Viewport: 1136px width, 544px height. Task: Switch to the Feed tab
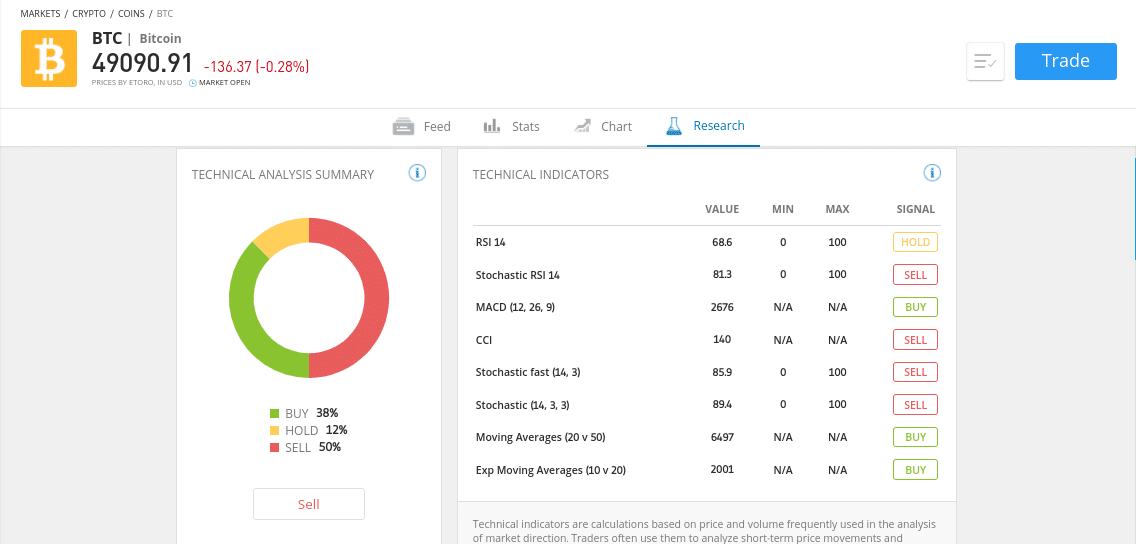pos(422,127)
